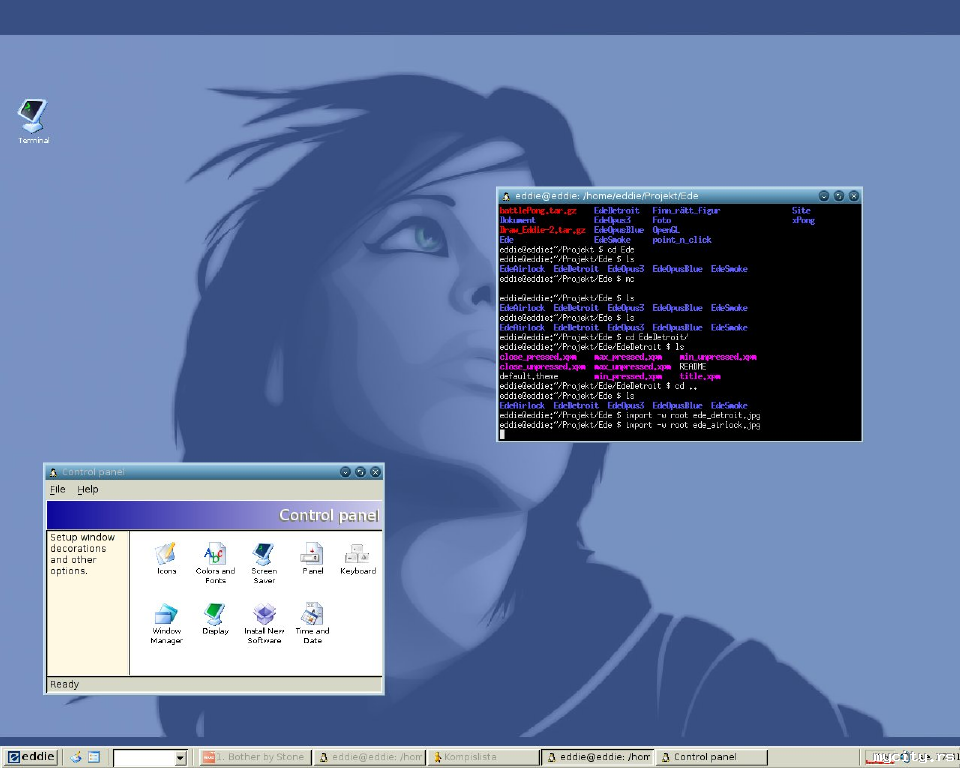The image size is (960, 768).
Task: Click the show desktop icon in taskbar
Action: pos(94,757)
